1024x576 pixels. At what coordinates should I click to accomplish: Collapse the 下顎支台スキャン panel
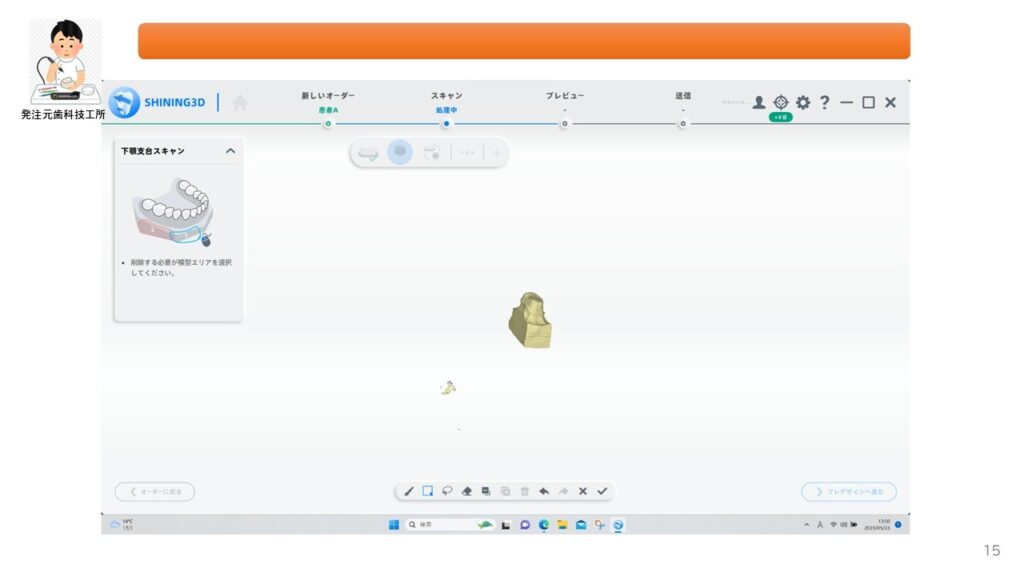click(x=230, y=151)
